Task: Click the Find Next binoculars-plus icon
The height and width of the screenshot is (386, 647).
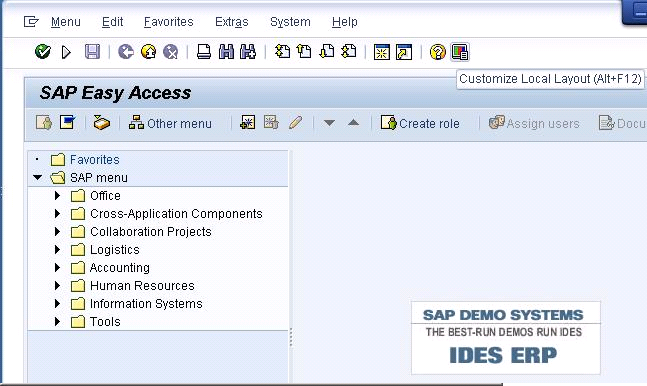Action: coord(248,52)
